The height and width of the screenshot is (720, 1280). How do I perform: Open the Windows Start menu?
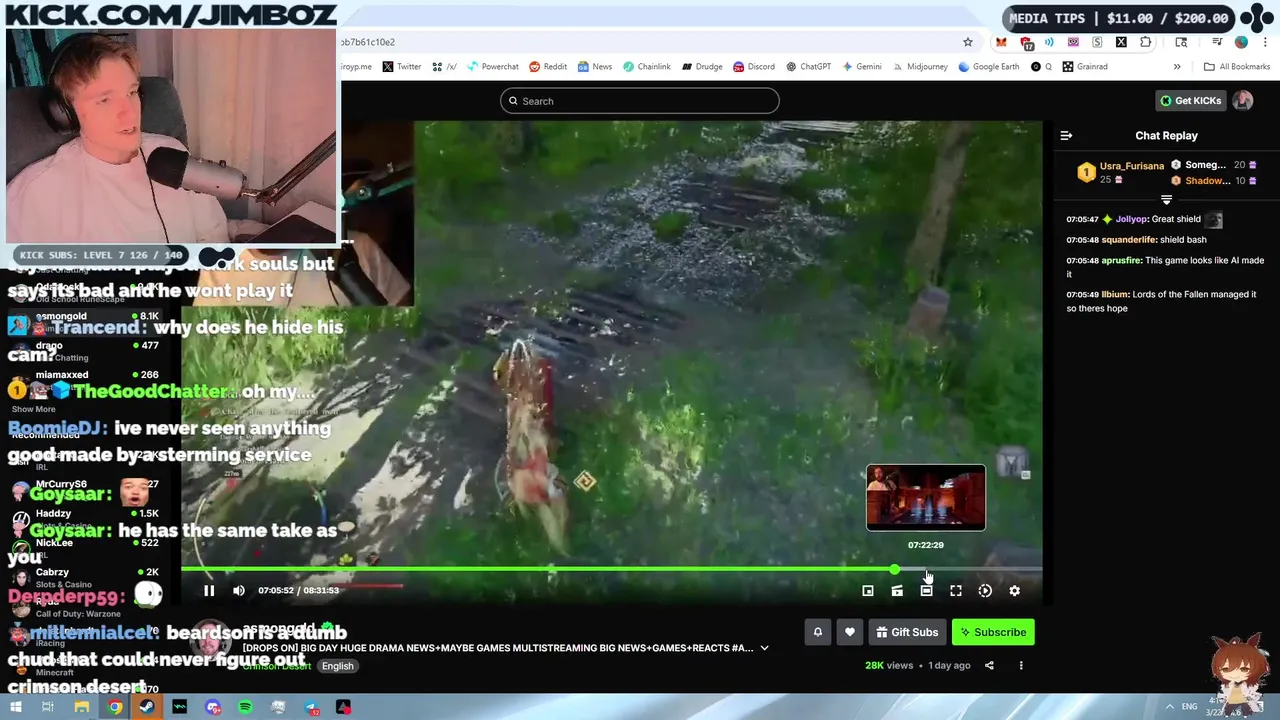pyautogui.click(x=16, y=707)
